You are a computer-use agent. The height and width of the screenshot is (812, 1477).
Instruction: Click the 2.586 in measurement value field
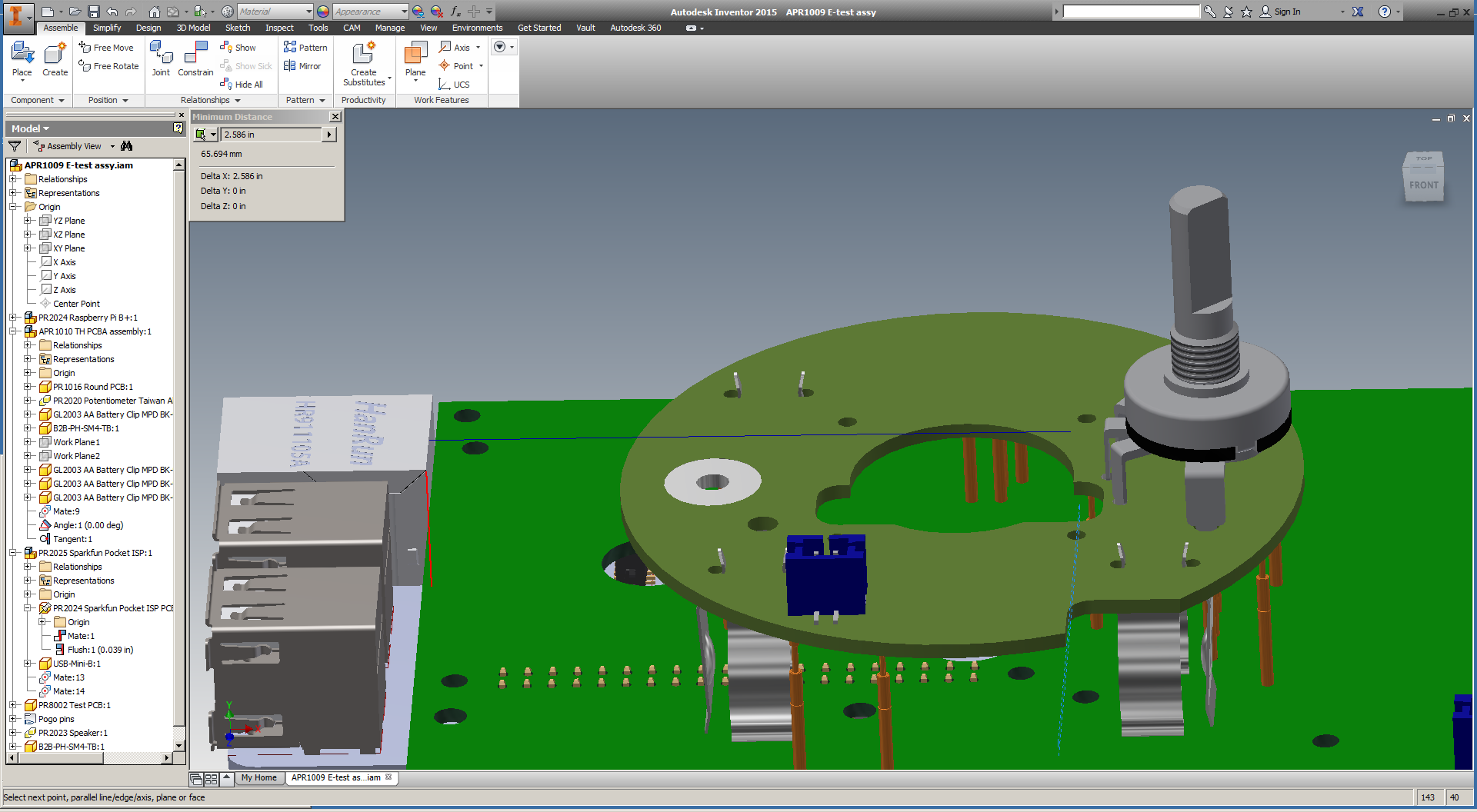[272, 135]
